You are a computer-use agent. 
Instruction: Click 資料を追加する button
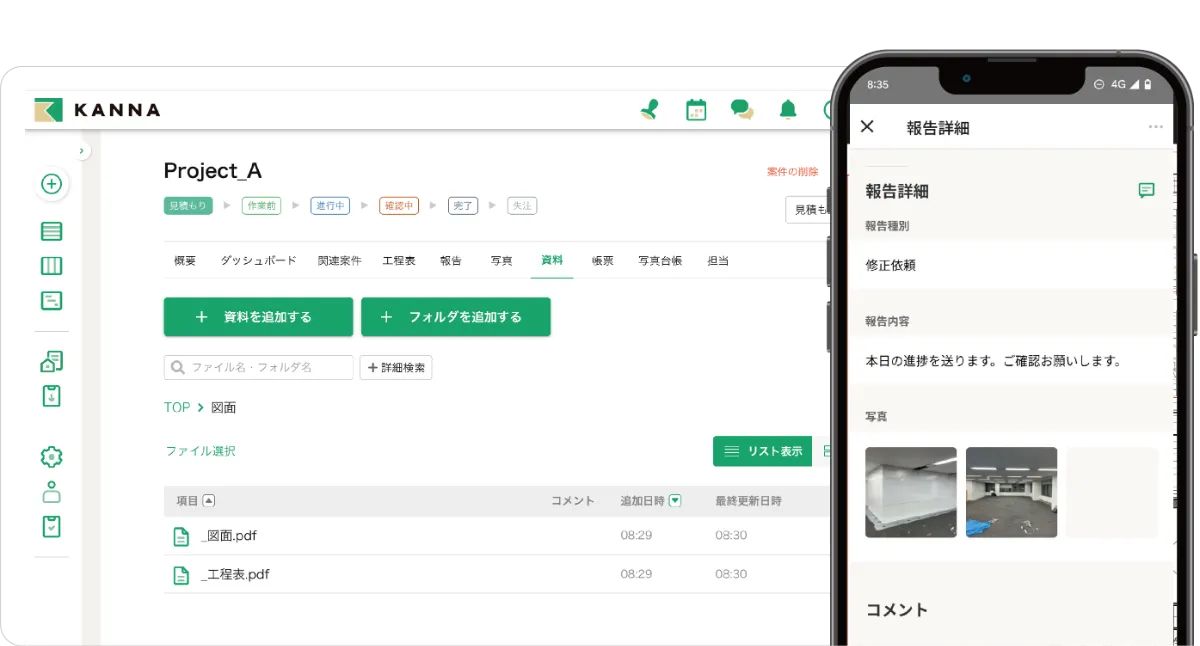coord(258,317)
